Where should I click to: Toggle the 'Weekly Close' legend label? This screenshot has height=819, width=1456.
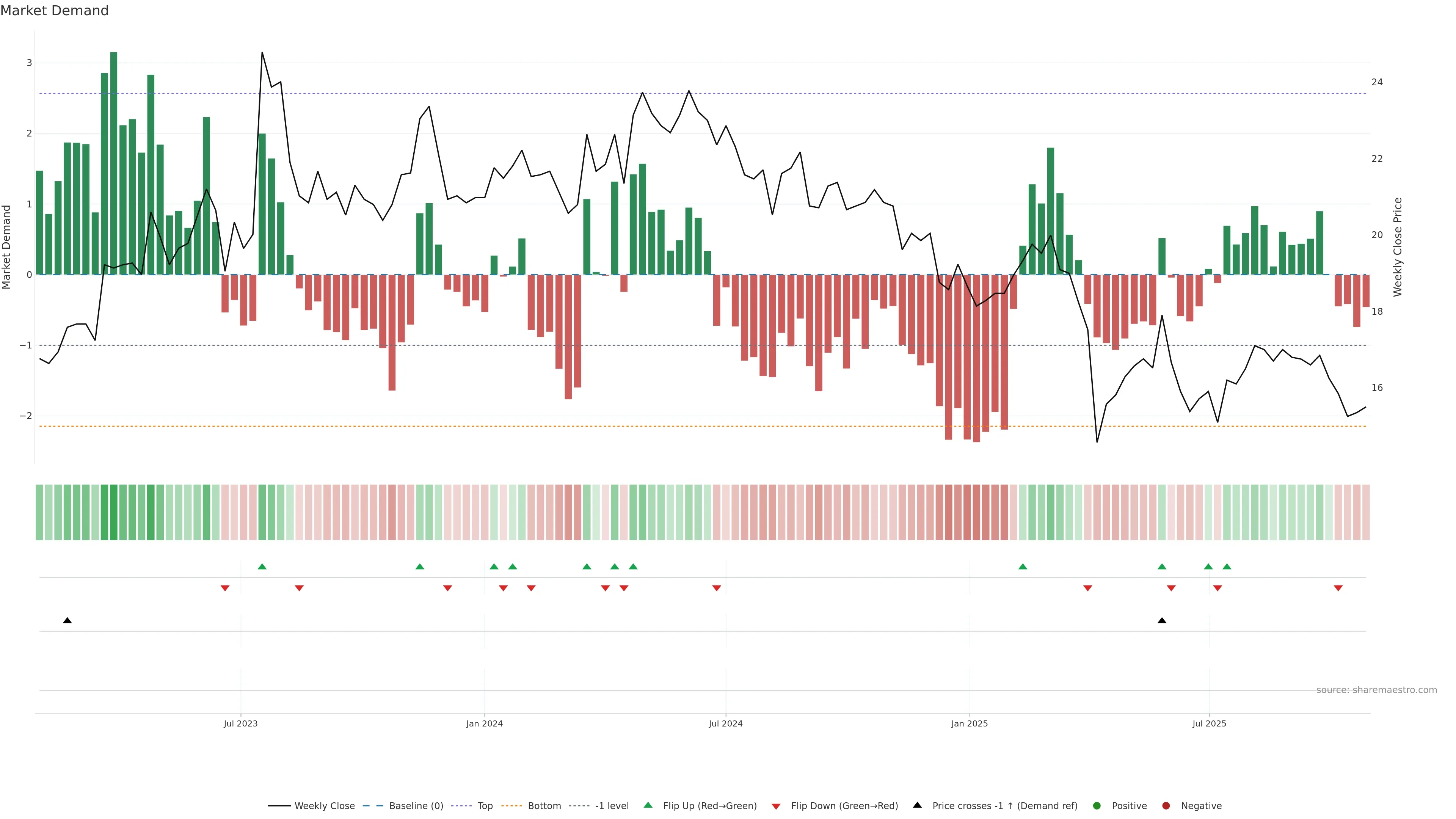pos(325,805)
